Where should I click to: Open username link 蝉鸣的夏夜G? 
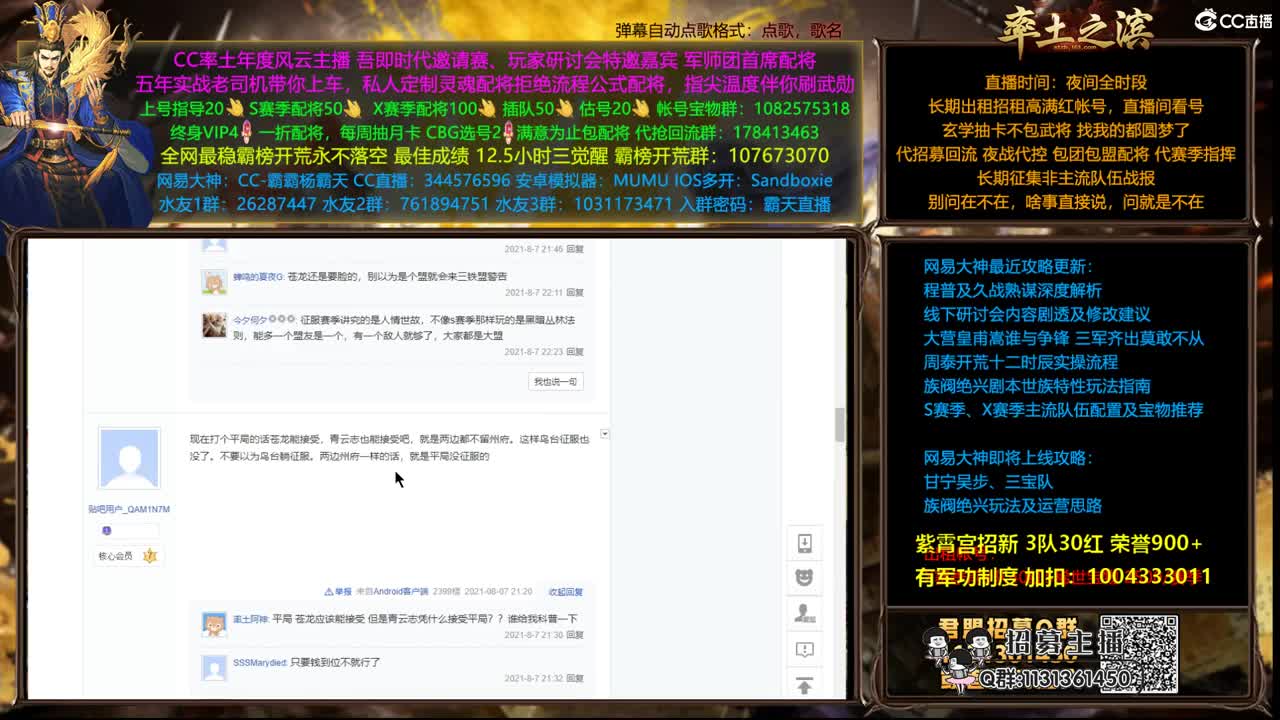(x=258, y=276)
